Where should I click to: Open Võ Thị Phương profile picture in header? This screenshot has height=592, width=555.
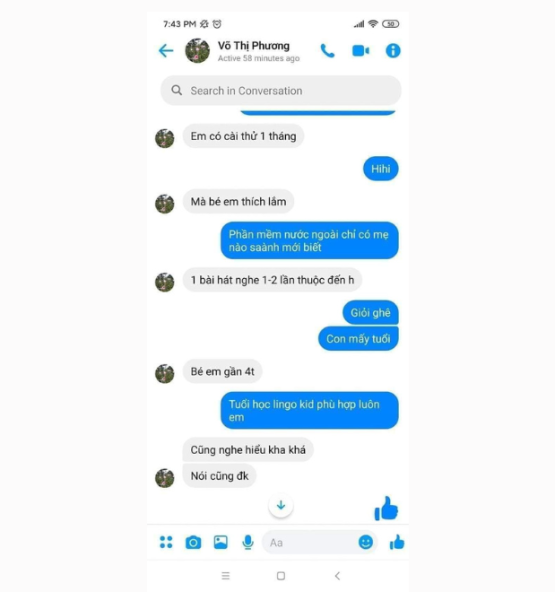197,51
